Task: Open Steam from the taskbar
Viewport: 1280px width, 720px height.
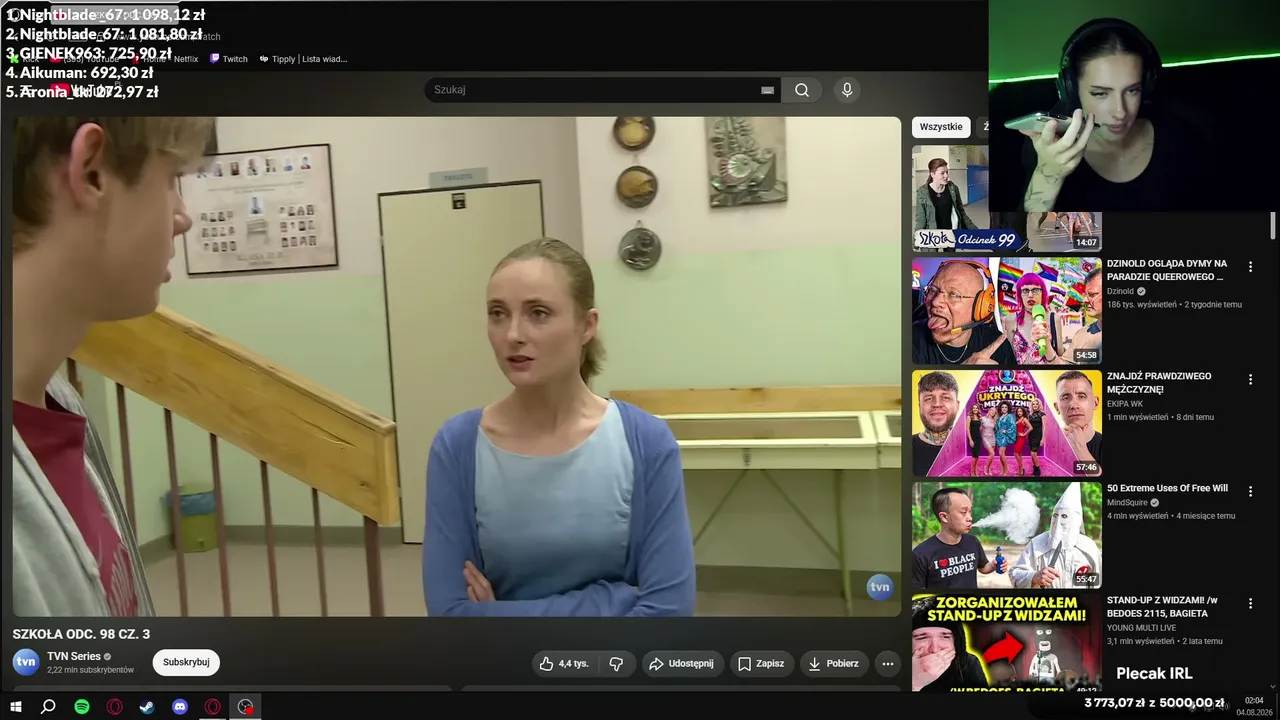Action: (147, 706)
